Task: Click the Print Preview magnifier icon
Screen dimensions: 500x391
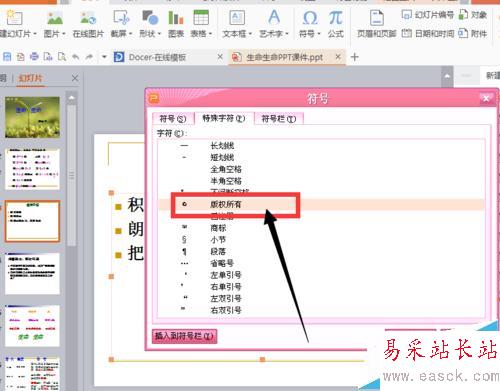Action: pos(62,57)
